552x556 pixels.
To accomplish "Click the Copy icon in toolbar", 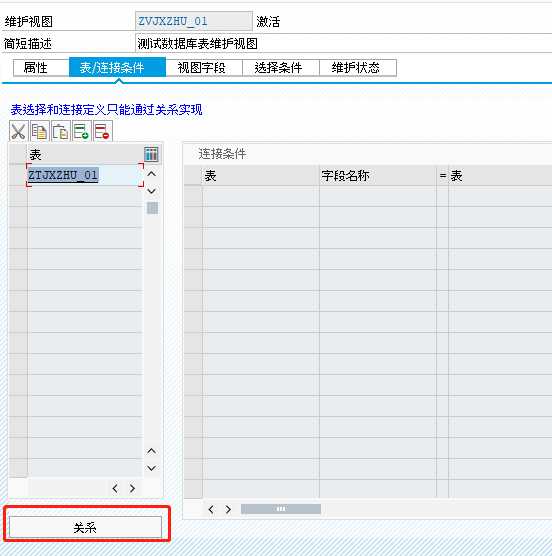I will click(39, 131).
